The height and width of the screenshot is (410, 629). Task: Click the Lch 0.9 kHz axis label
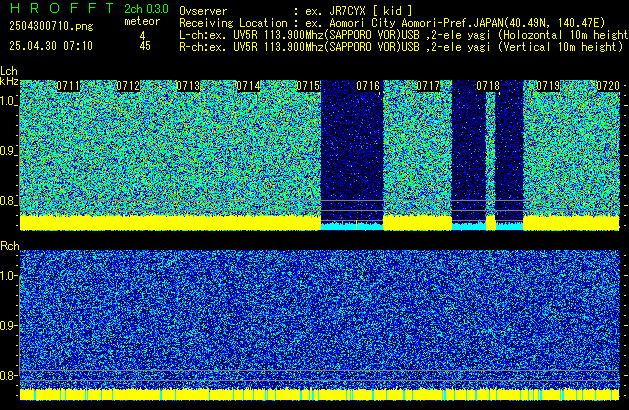point(8,151)
